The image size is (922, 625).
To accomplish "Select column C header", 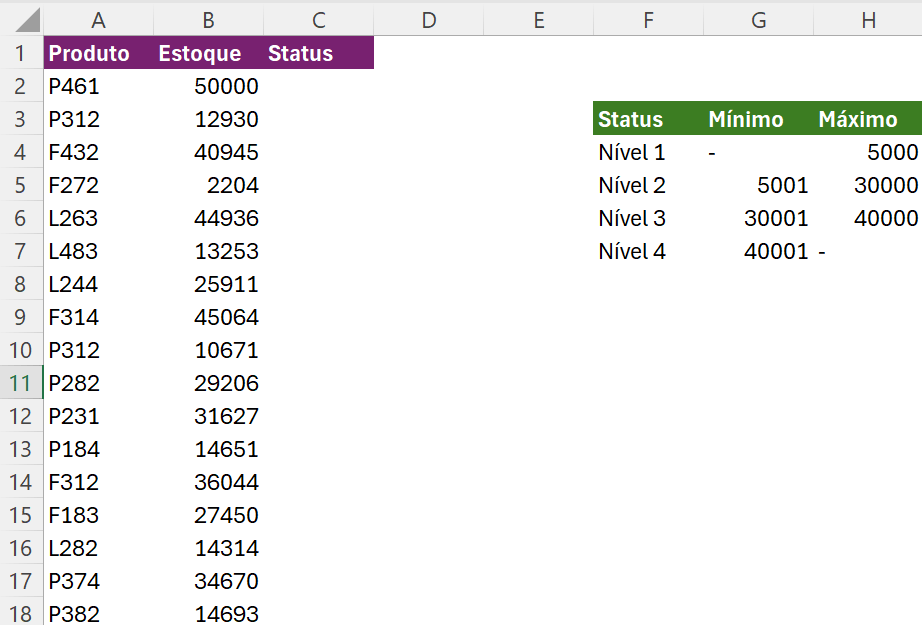I will [x=319, y=20].
